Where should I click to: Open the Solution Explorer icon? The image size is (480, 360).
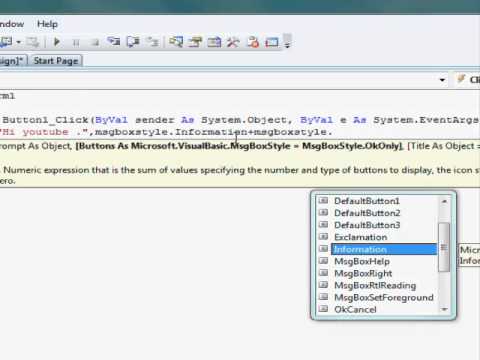coord(176,42)
